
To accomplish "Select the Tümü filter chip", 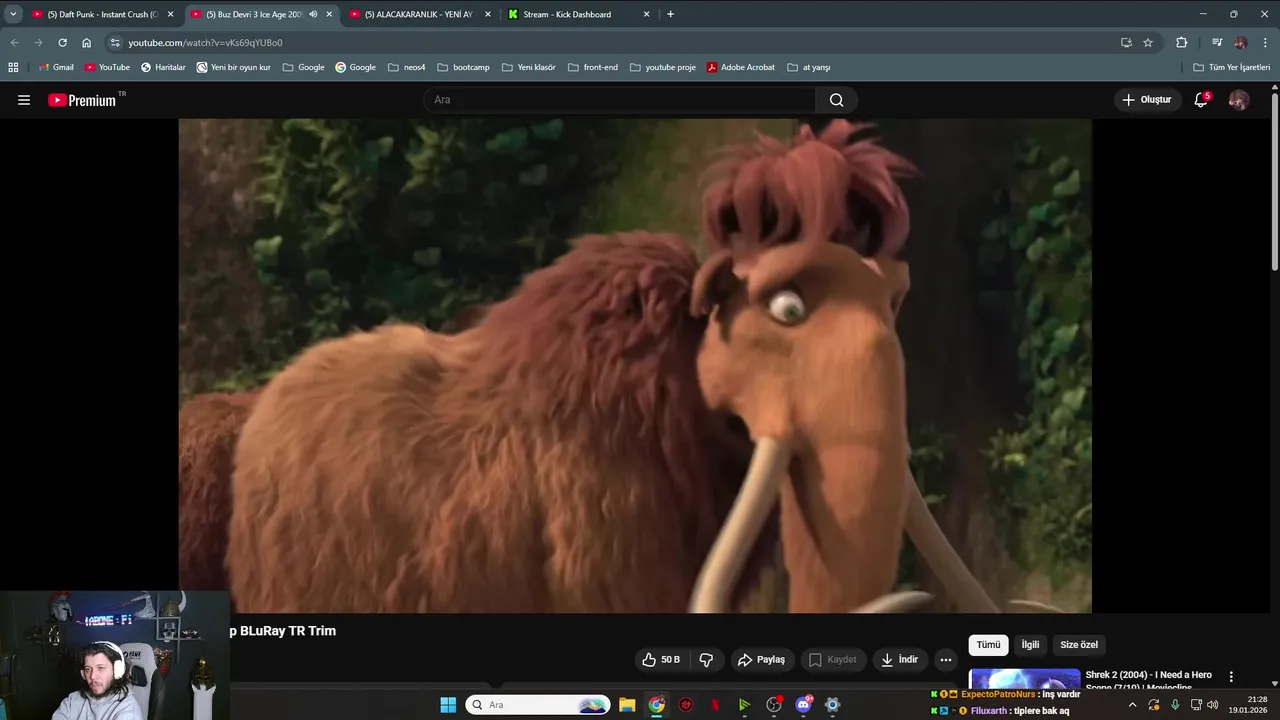I will [988, 645].
